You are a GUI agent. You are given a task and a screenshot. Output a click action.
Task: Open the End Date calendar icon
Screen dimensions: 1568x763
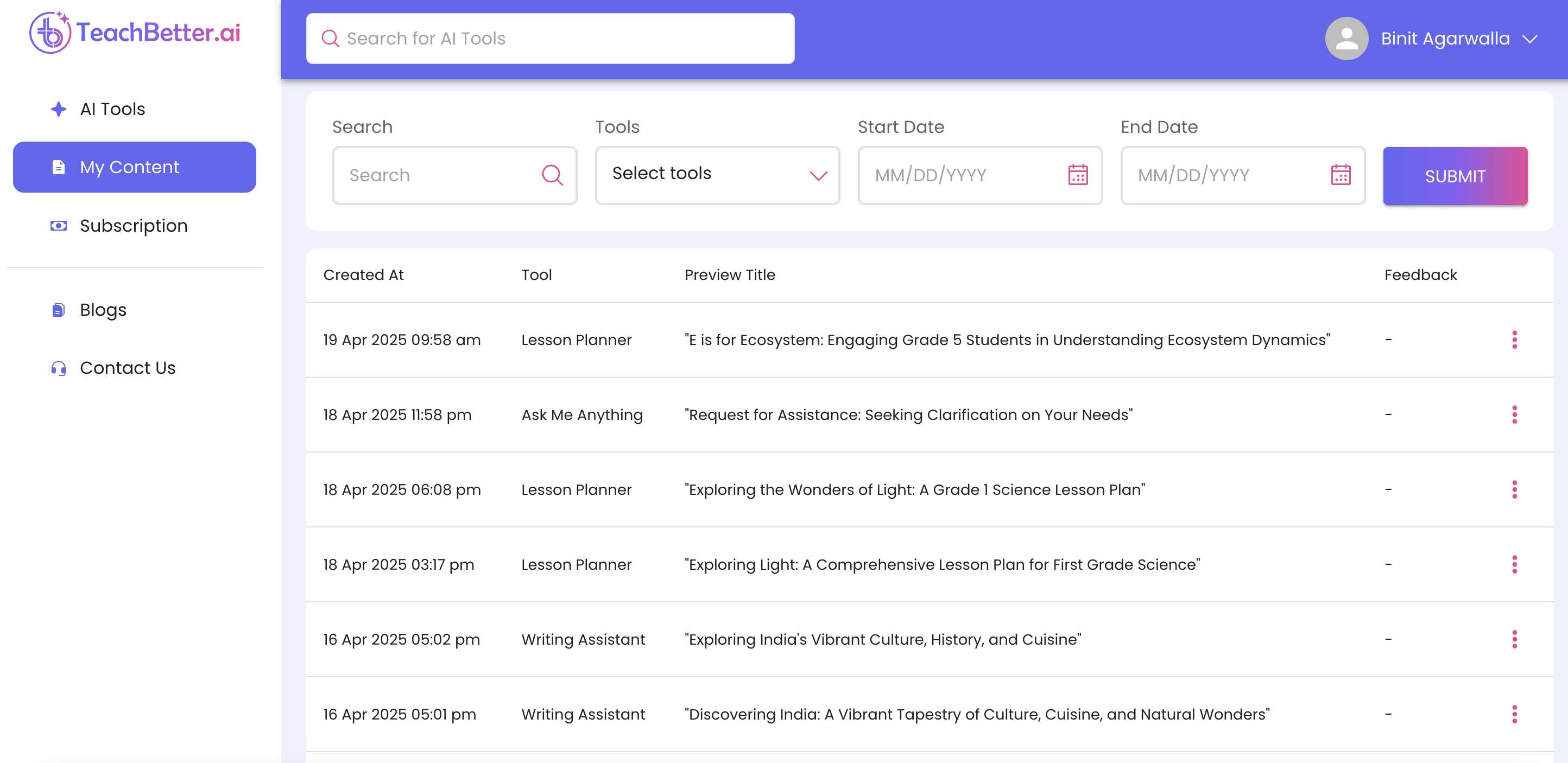(x=1341, y=175)
